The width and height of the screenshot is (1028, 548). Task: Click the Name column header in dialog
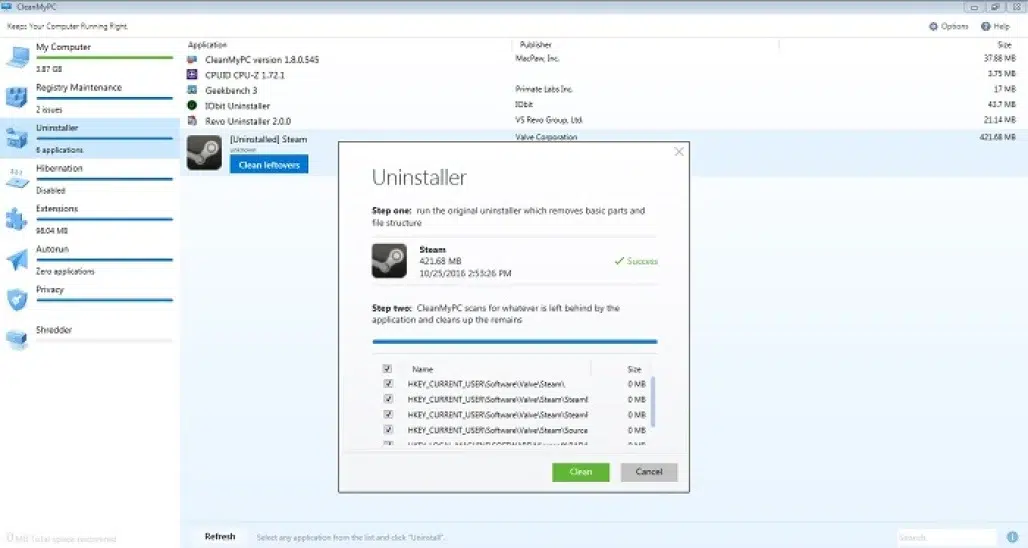coord(422,369)
